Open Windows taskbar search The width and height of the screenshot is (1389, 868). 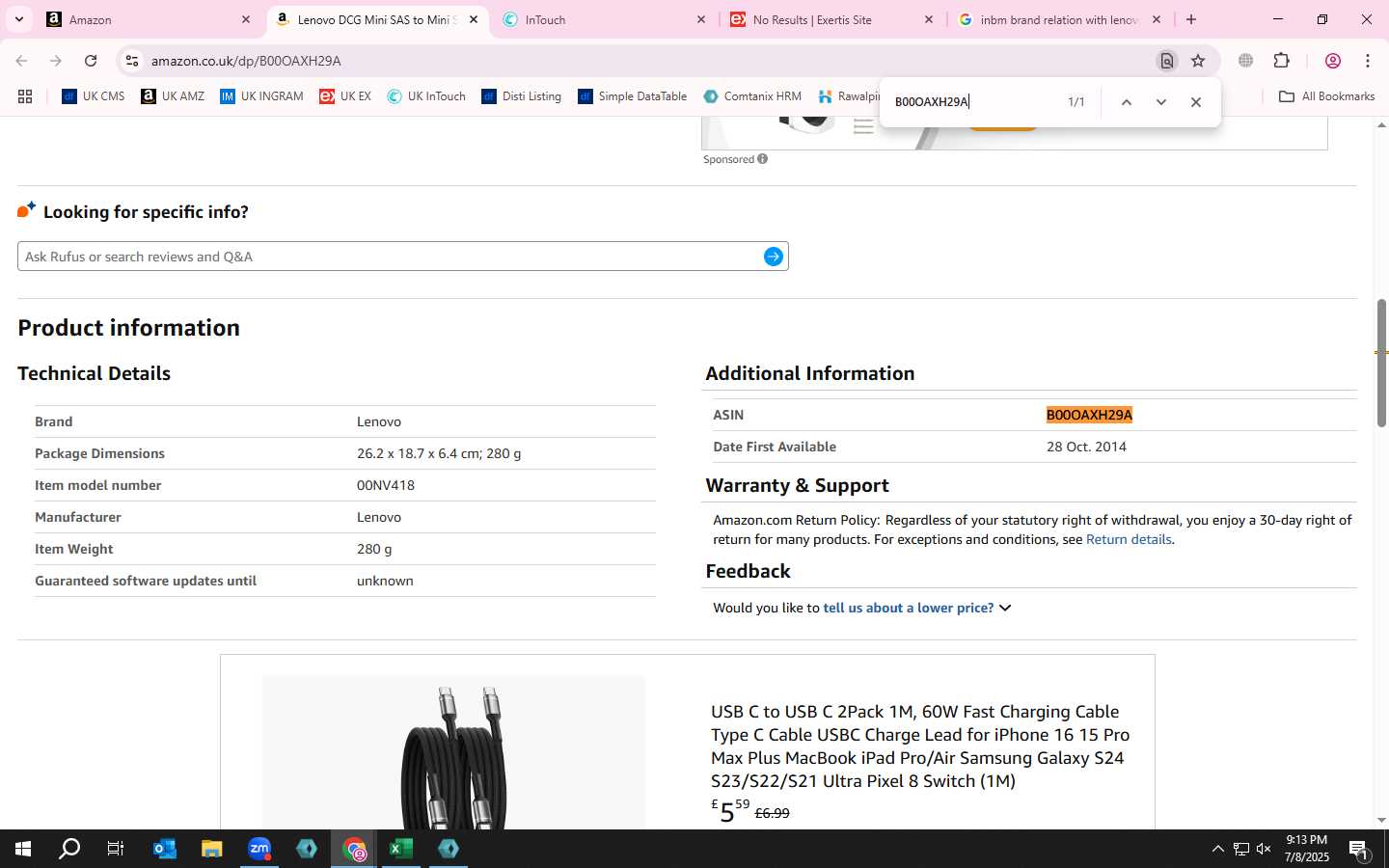pyautogui.click(x=69, y=849)
